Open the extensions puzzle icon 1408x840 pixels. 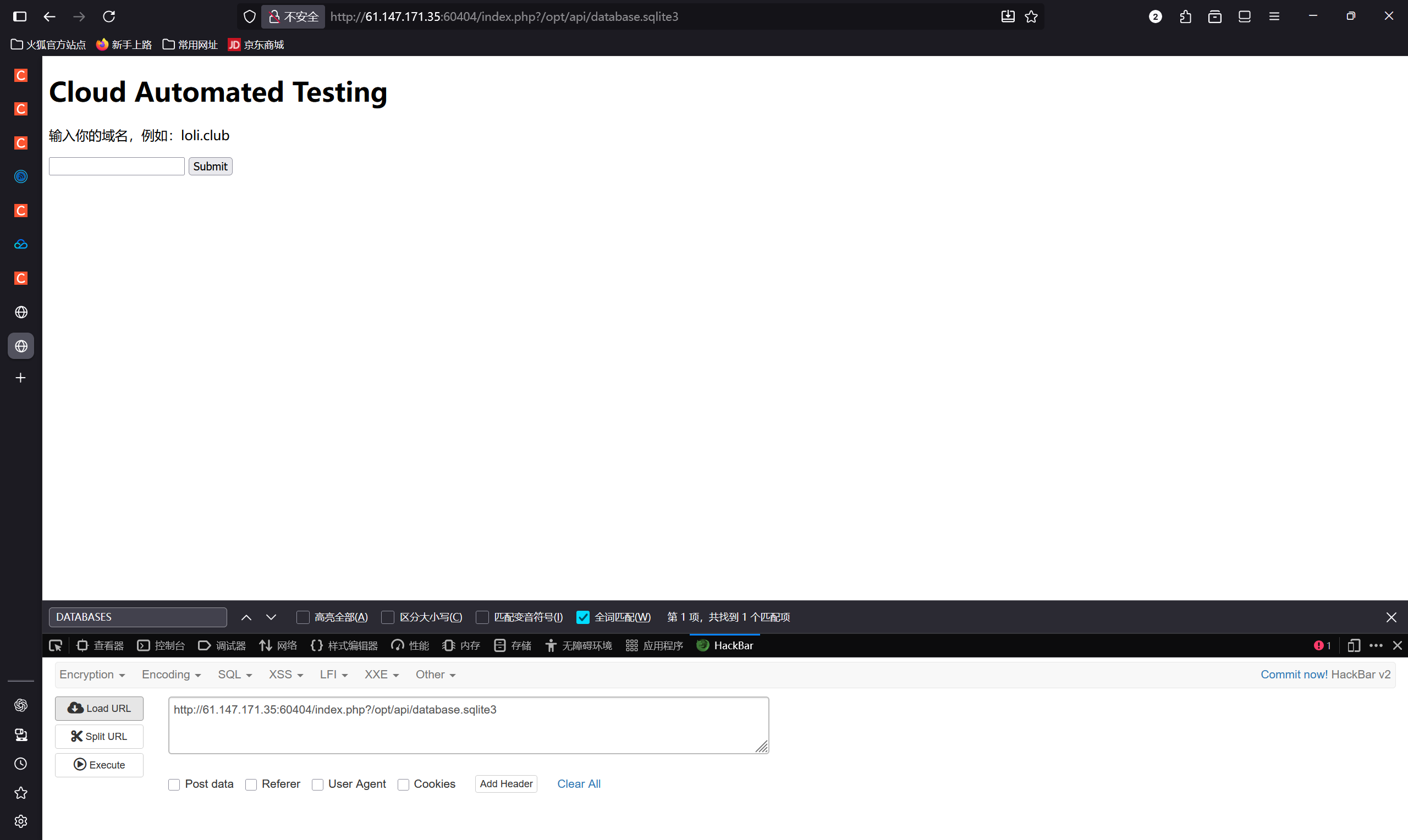point(1185,16)
